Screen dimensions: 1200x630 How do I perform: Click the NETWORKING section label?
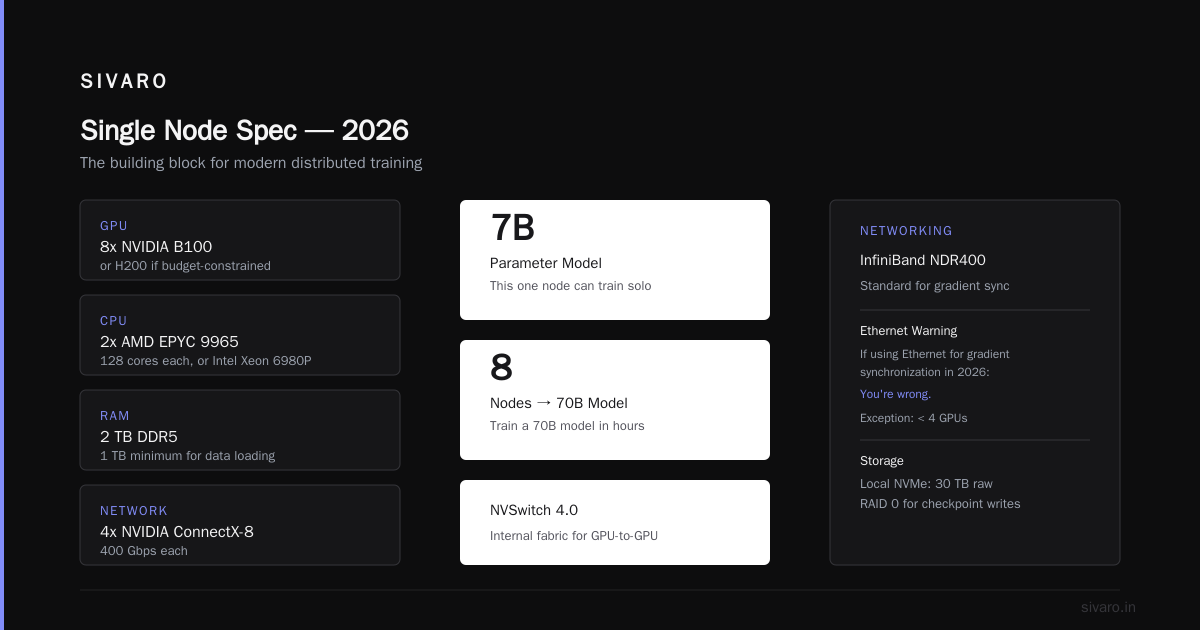coord(906,231)
